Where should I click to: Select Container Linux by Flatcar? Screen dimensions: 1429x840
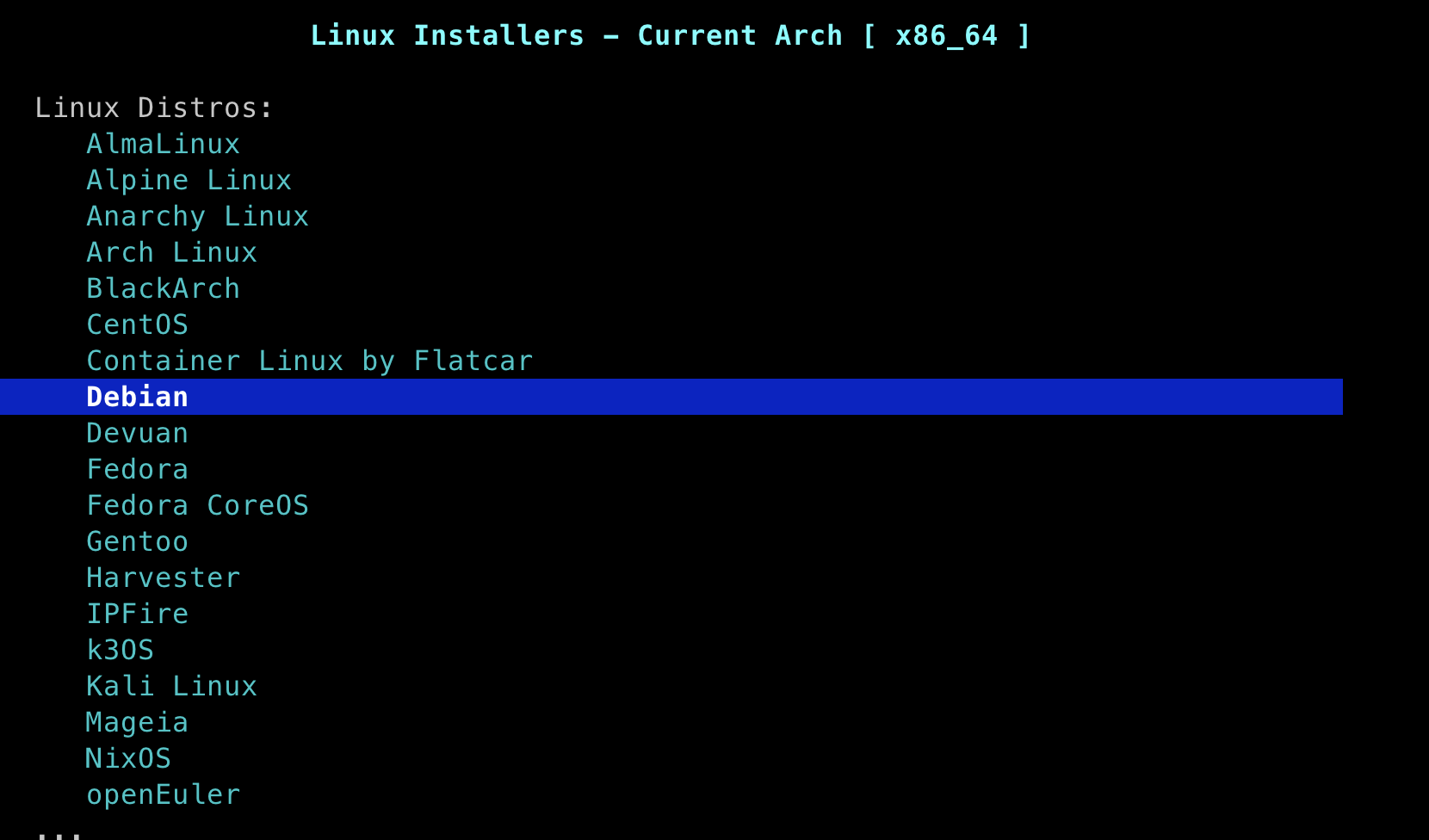tap(309, 361)
